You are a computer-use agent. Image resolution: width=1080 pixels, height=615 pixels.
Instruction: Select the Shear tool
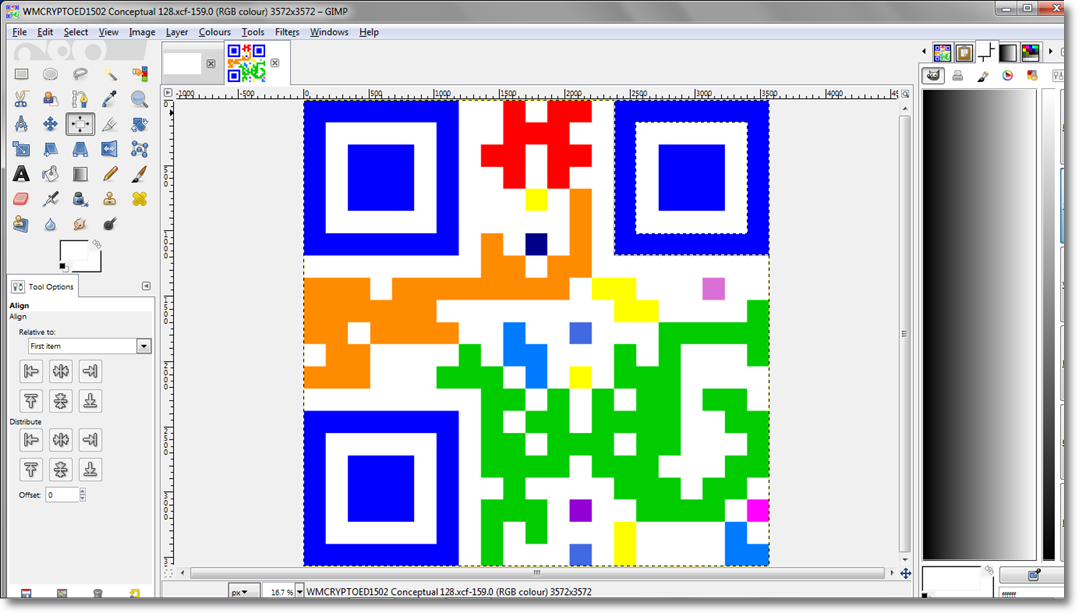[x=50, y=149]
